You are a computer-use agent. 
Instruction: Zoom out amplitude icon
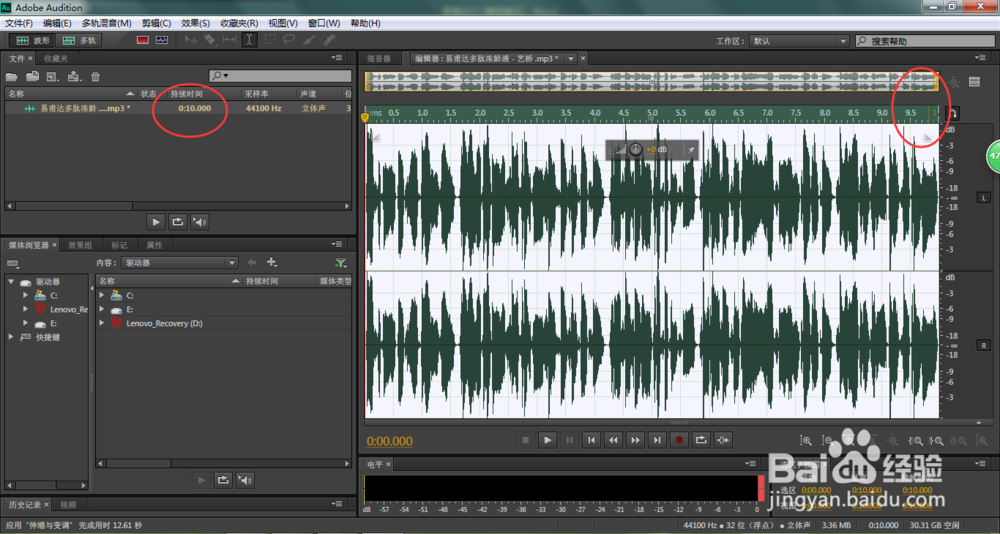(x=828, y=440)
